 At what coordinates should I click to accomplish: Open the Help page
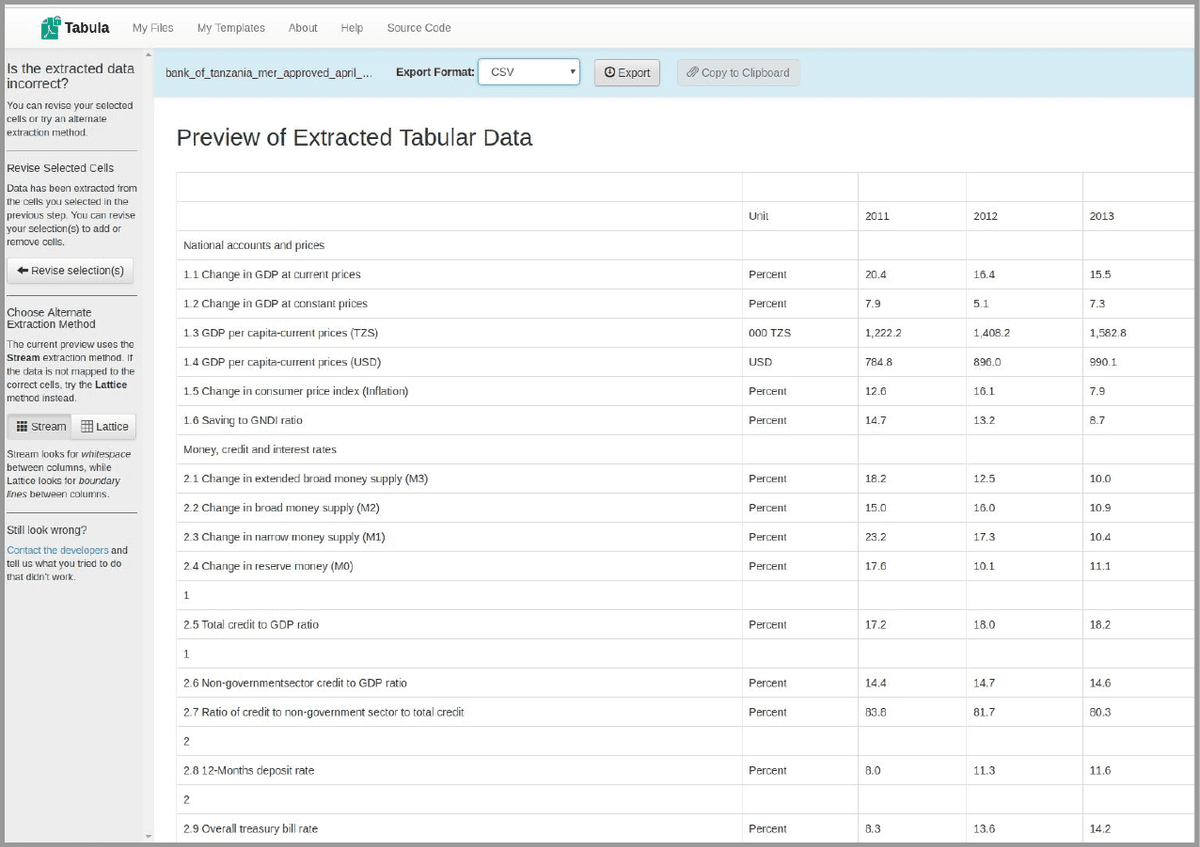tap(352, 28)
